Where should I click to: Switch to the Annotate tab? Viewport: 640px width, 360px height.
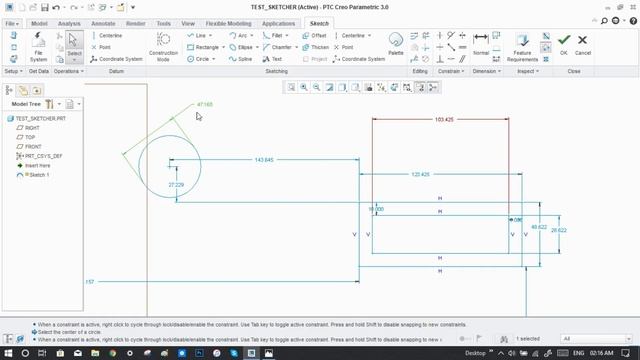coord(103,24)
